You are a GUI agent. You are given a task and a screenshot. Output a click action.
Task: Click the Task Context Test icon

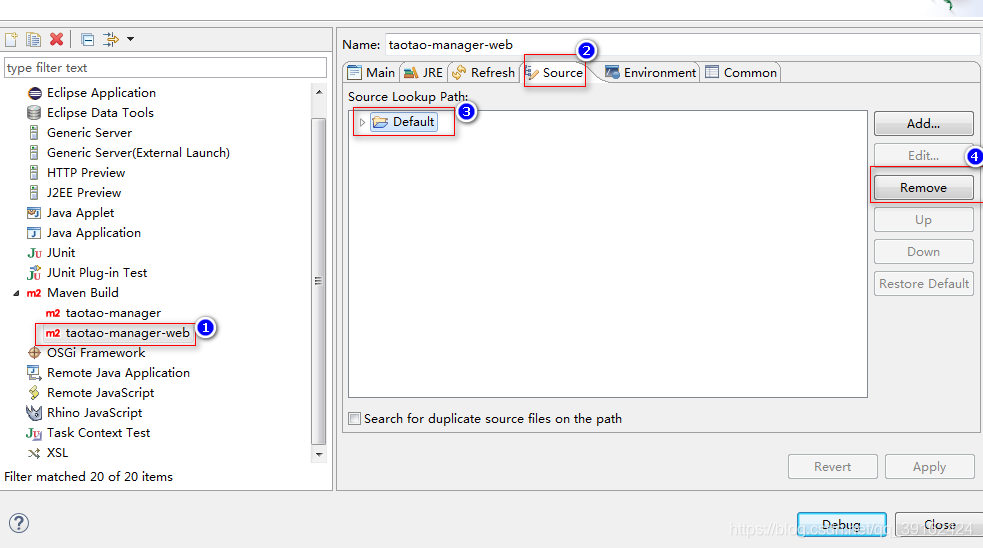click(x=34, y=433)
